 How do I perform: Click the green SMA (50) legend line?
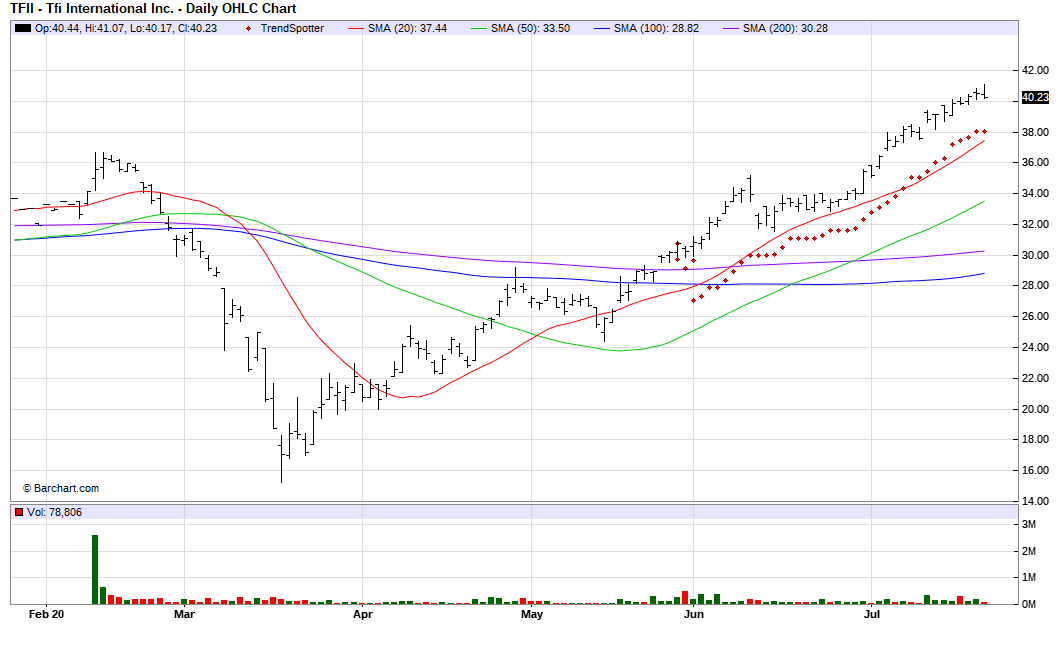(x=479, y=28)
